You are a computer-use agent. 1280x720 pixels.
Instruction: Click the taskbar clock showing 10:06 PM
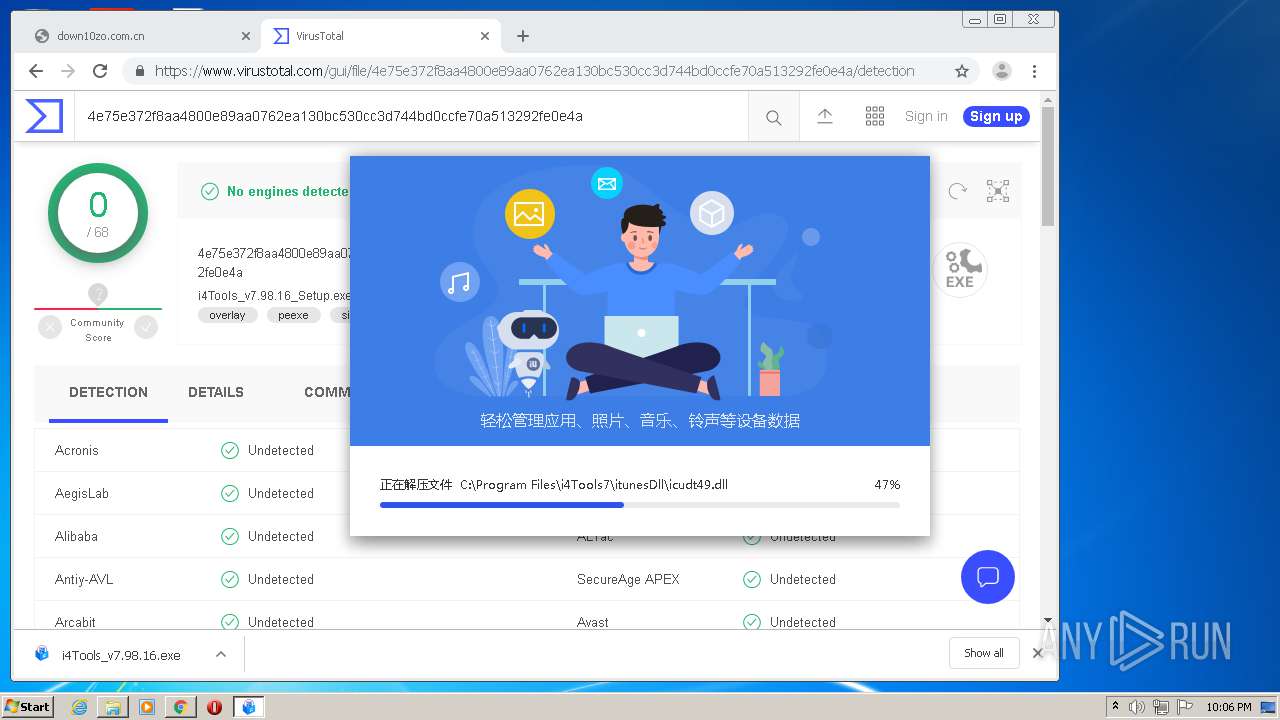pos(1229,707)
